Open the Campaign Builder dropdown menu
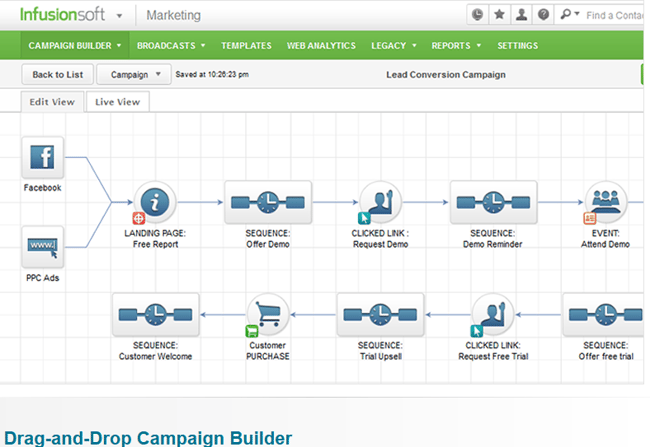Image resolution: width=650 pixels, height=447 pixels. click(75, 46)
